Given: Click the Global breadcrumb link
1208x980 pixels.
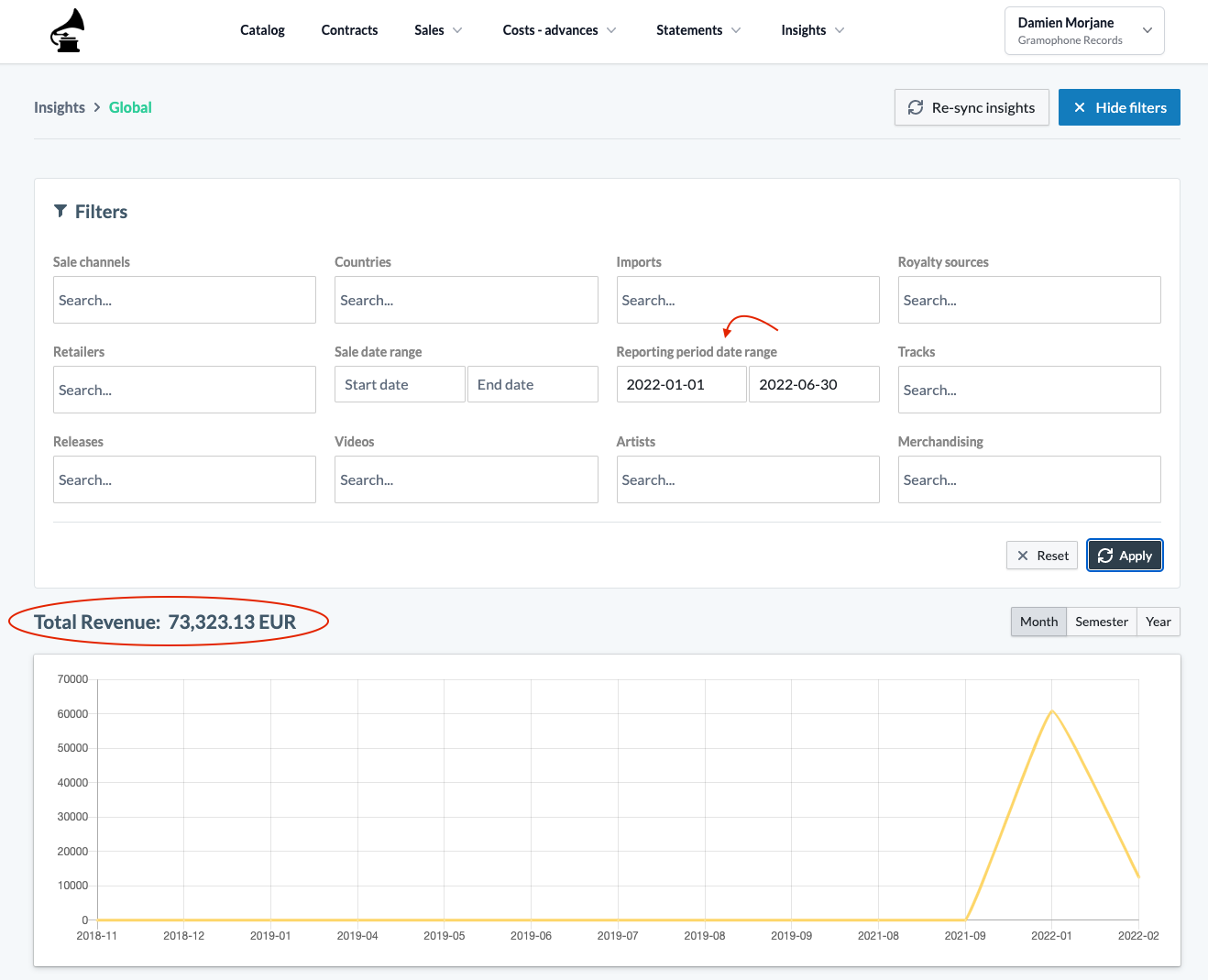Looking at the screenshot, I should click(x=130, y=107).
